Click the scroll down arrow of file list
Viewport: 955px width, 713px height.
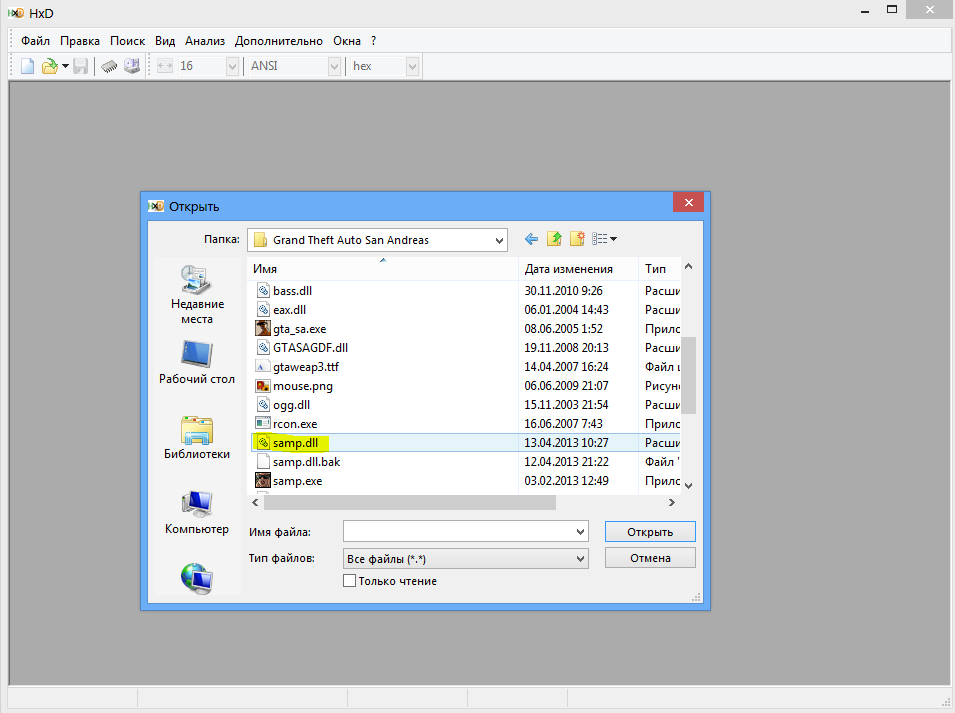point(688,485)
